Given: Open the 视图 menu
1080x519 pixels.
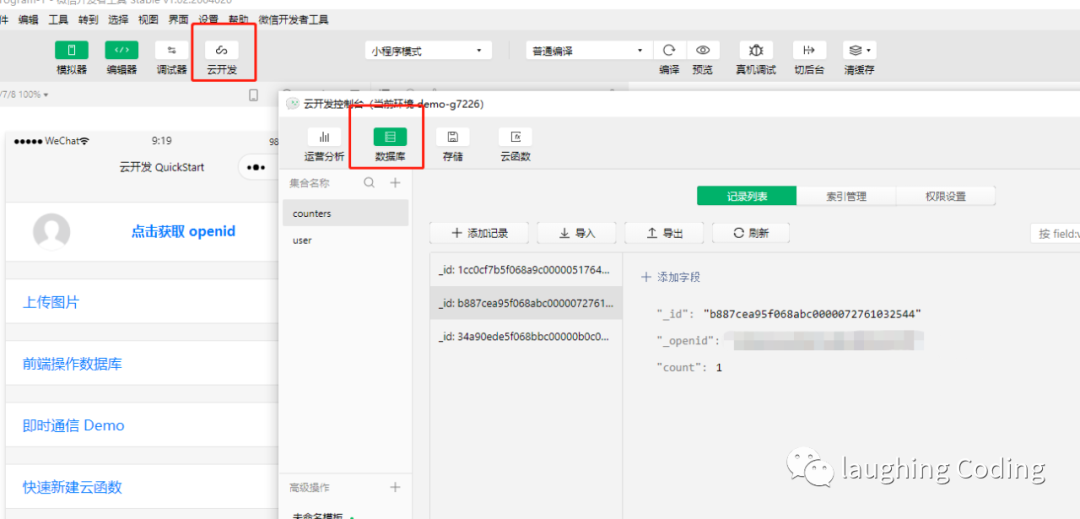Looking at the screenshot, I should pyautogui.click(x=148, y=20).
